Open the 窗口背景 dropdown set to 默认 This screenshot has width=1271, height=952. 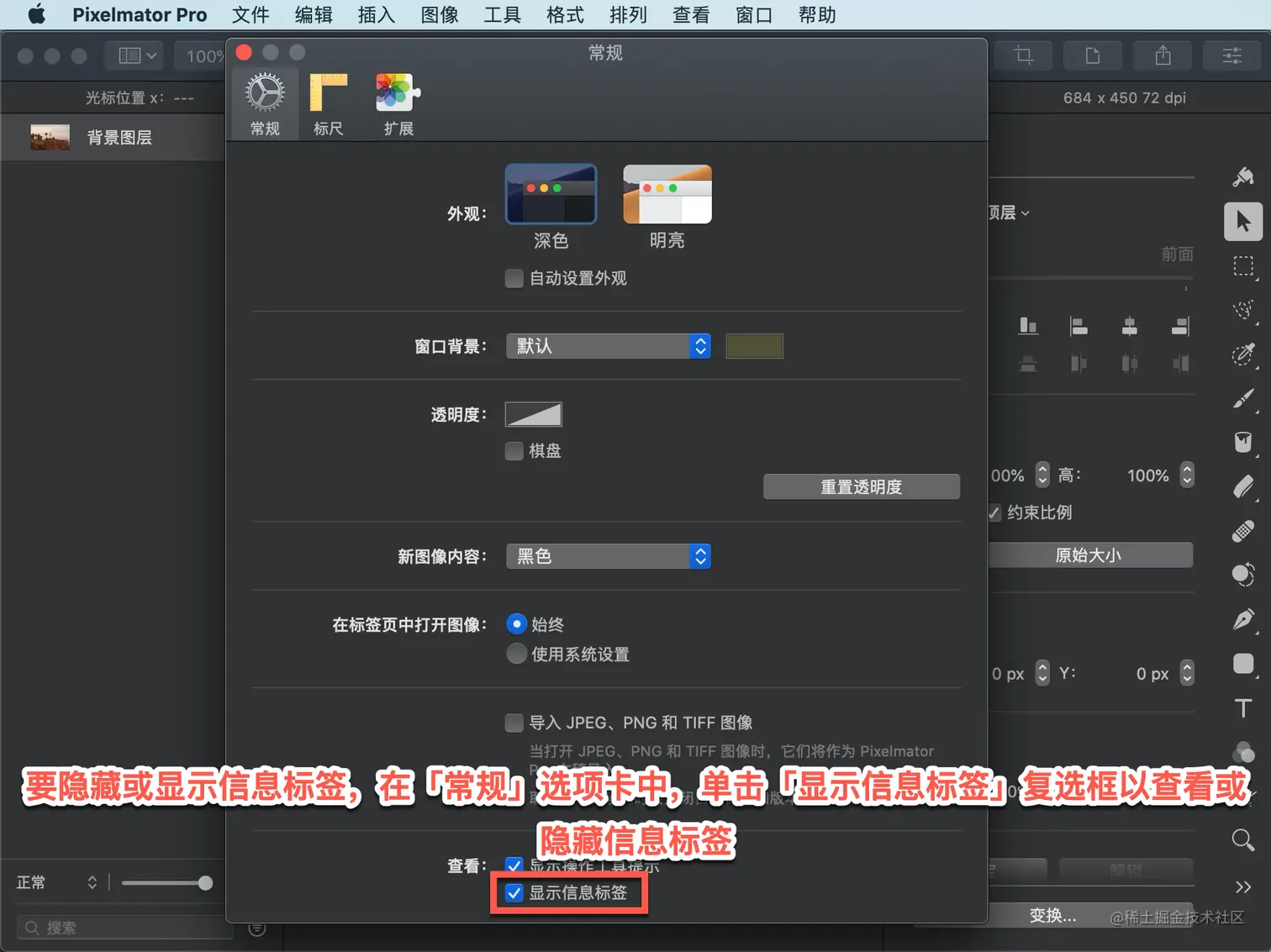609,346
